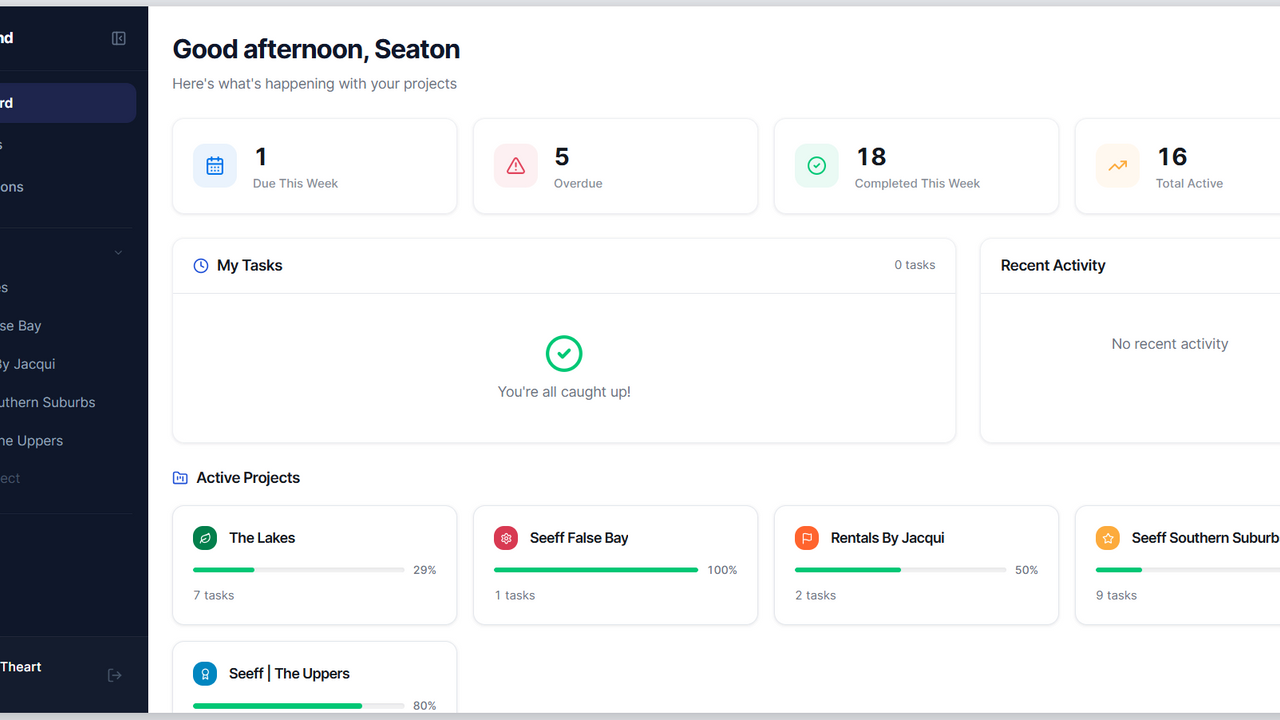Viewport: 1280px width, 720px height.
Task: Click the green leaf icon for The Lakes
Action: 205,538
